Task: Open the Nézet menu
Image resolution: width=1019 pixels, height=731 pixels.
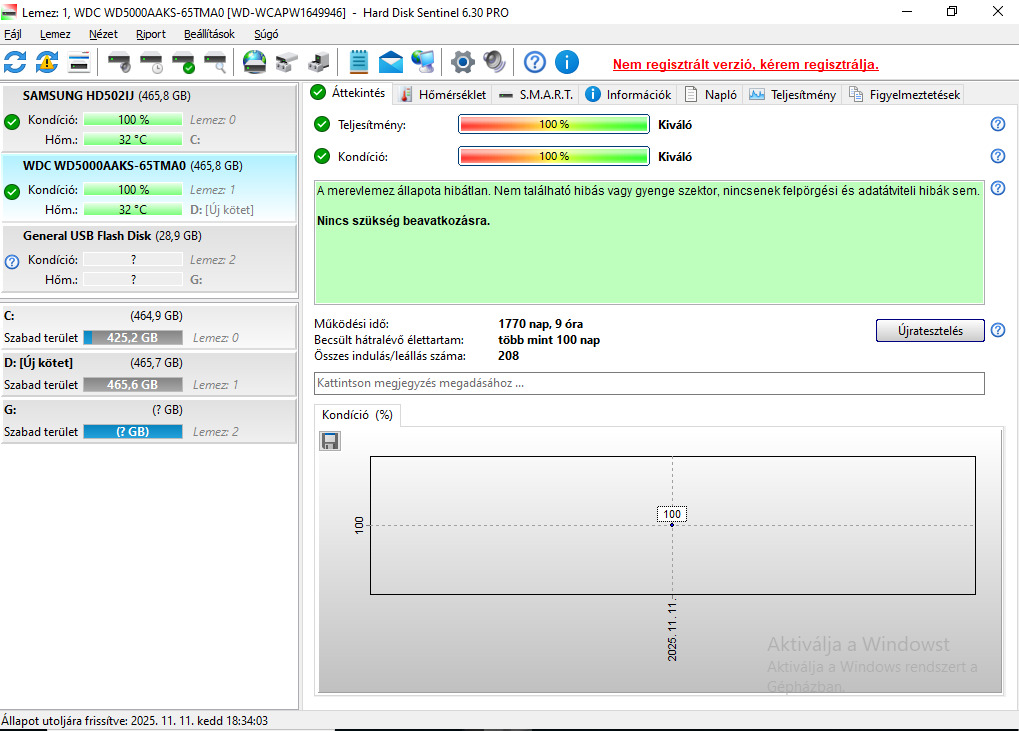Action: [103, 34]
